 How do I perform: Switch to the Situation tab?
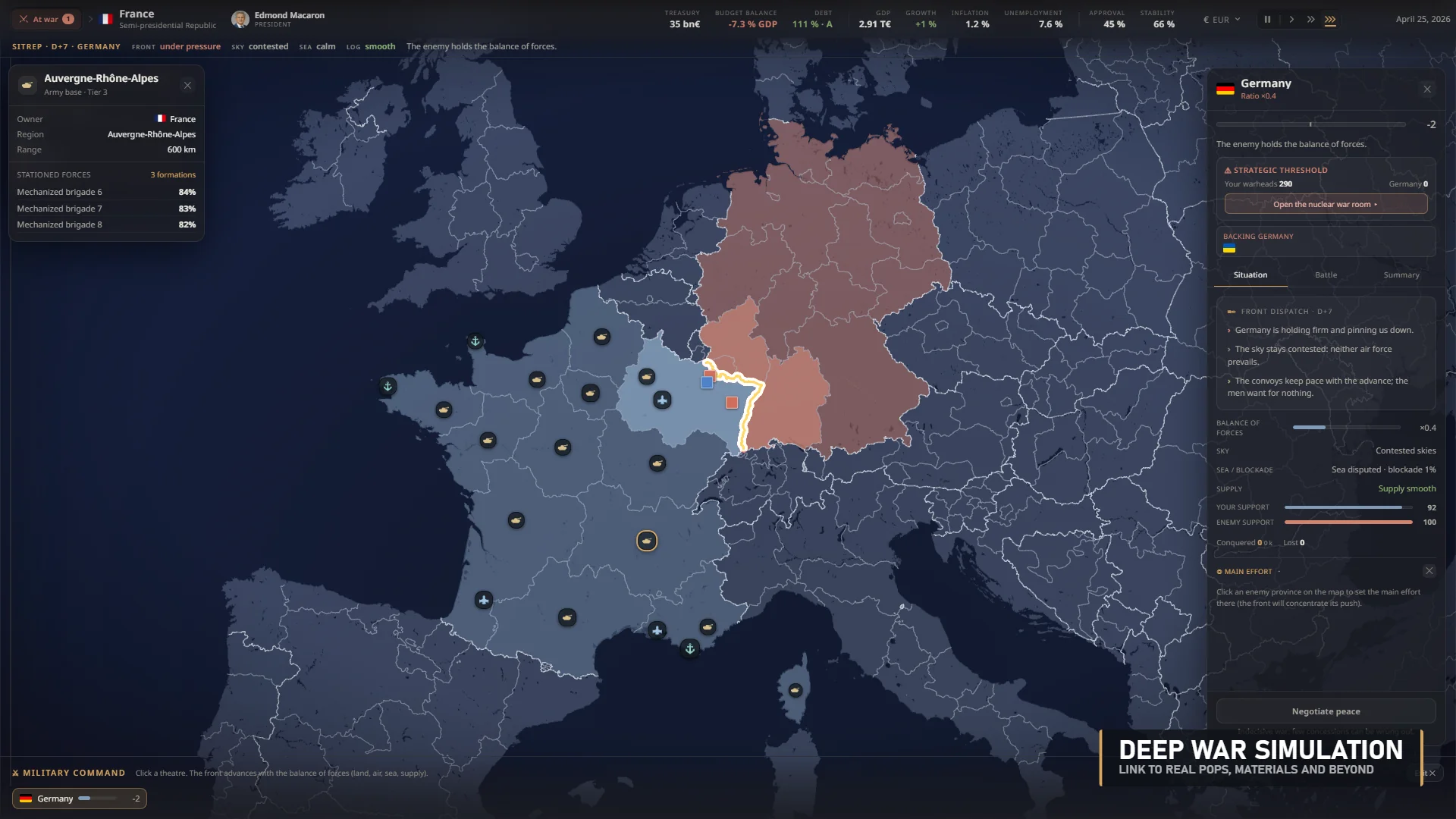(x=1250, y=275)
